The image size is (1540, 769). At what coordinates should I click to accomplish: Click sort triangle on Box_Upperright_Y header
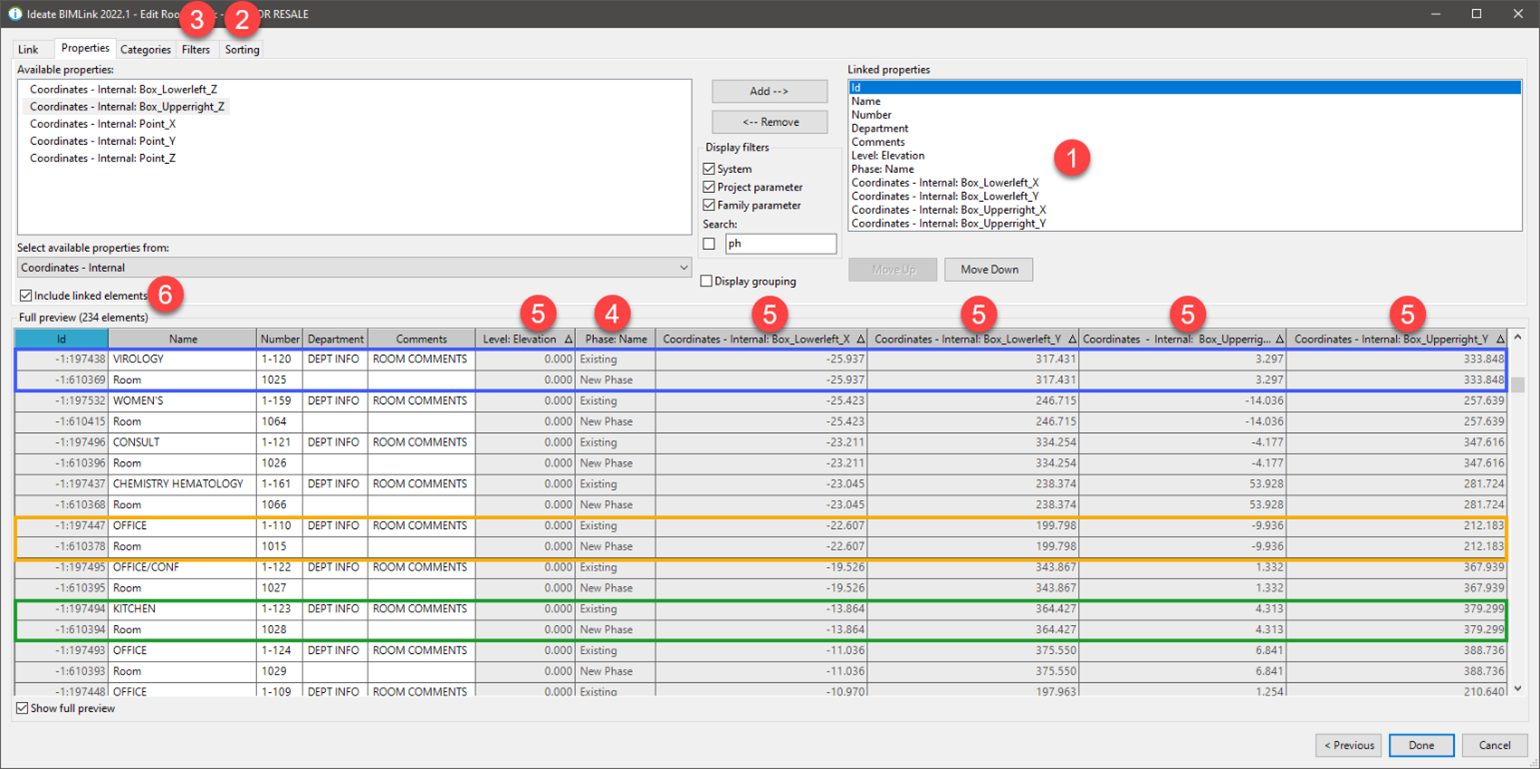1500,340
